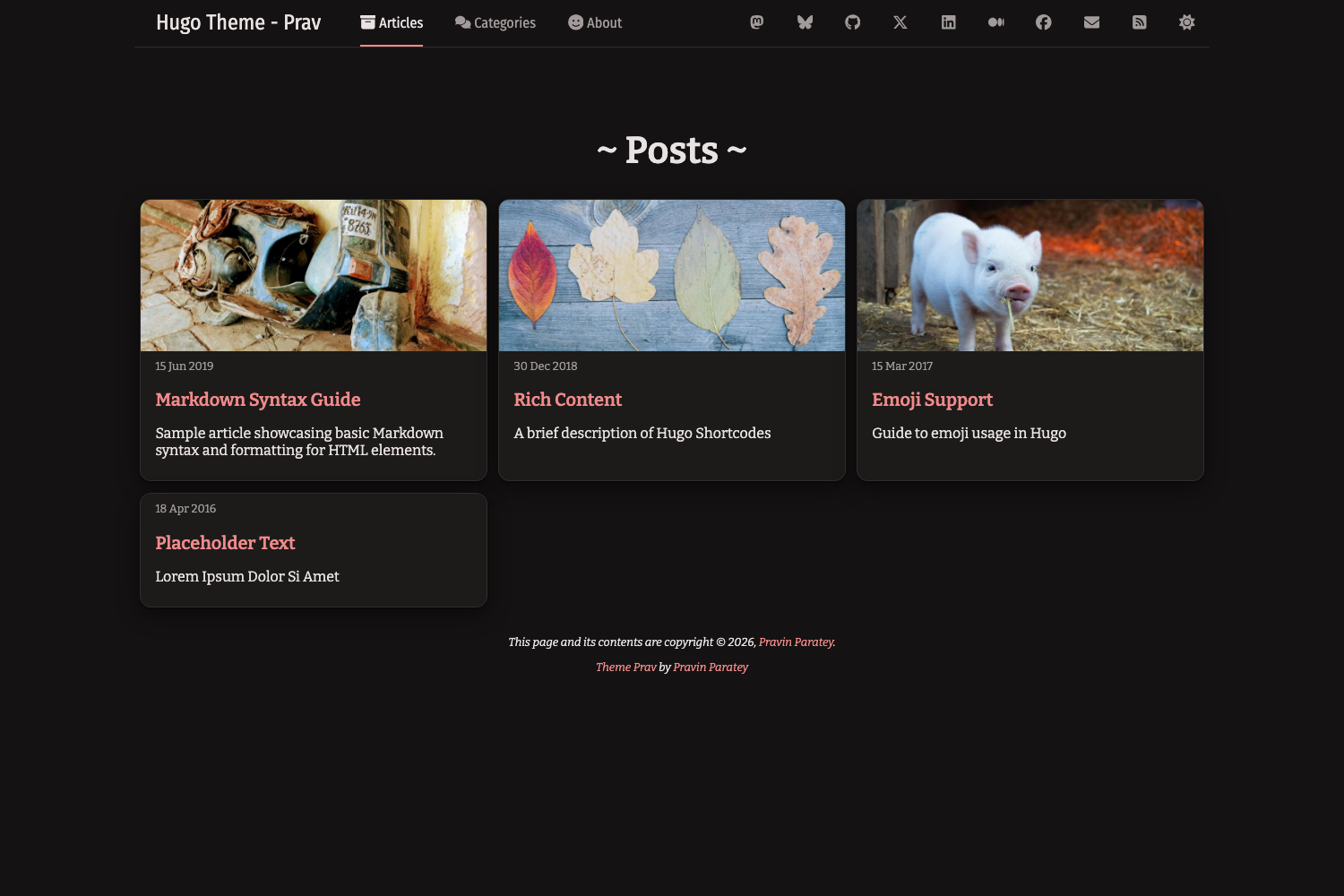Click the '15 Mar 2017' date text
This screenshot has width=1344, height=896.
902,366
